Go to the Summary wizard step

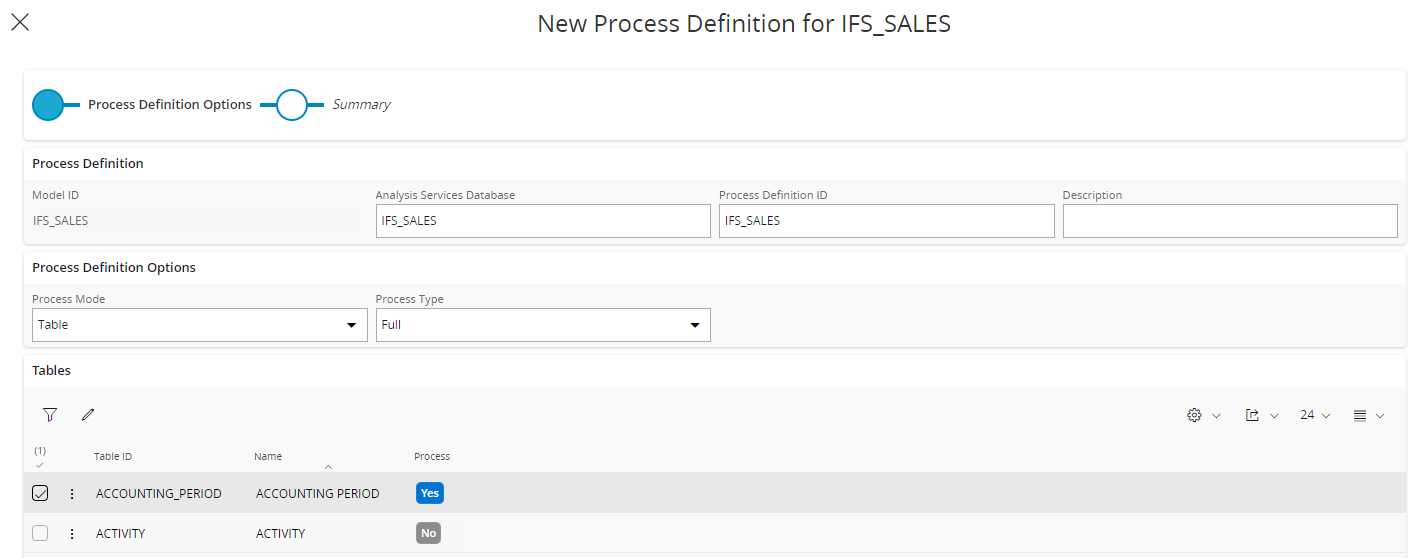tap(292, 105)
